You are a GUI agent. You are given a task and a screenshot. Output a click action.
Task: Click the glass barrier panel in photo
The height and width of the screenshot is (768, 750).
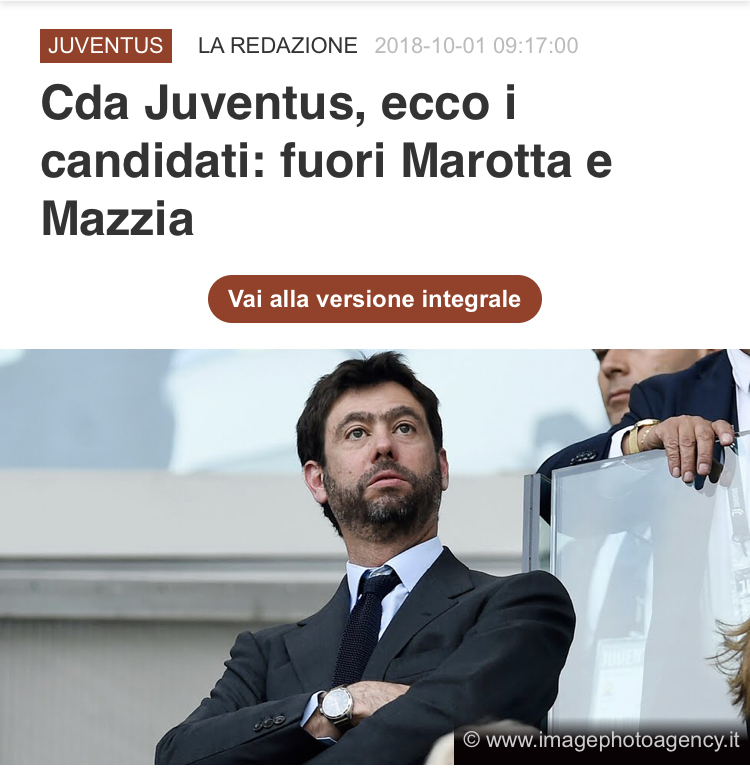[x=637, y=588]
